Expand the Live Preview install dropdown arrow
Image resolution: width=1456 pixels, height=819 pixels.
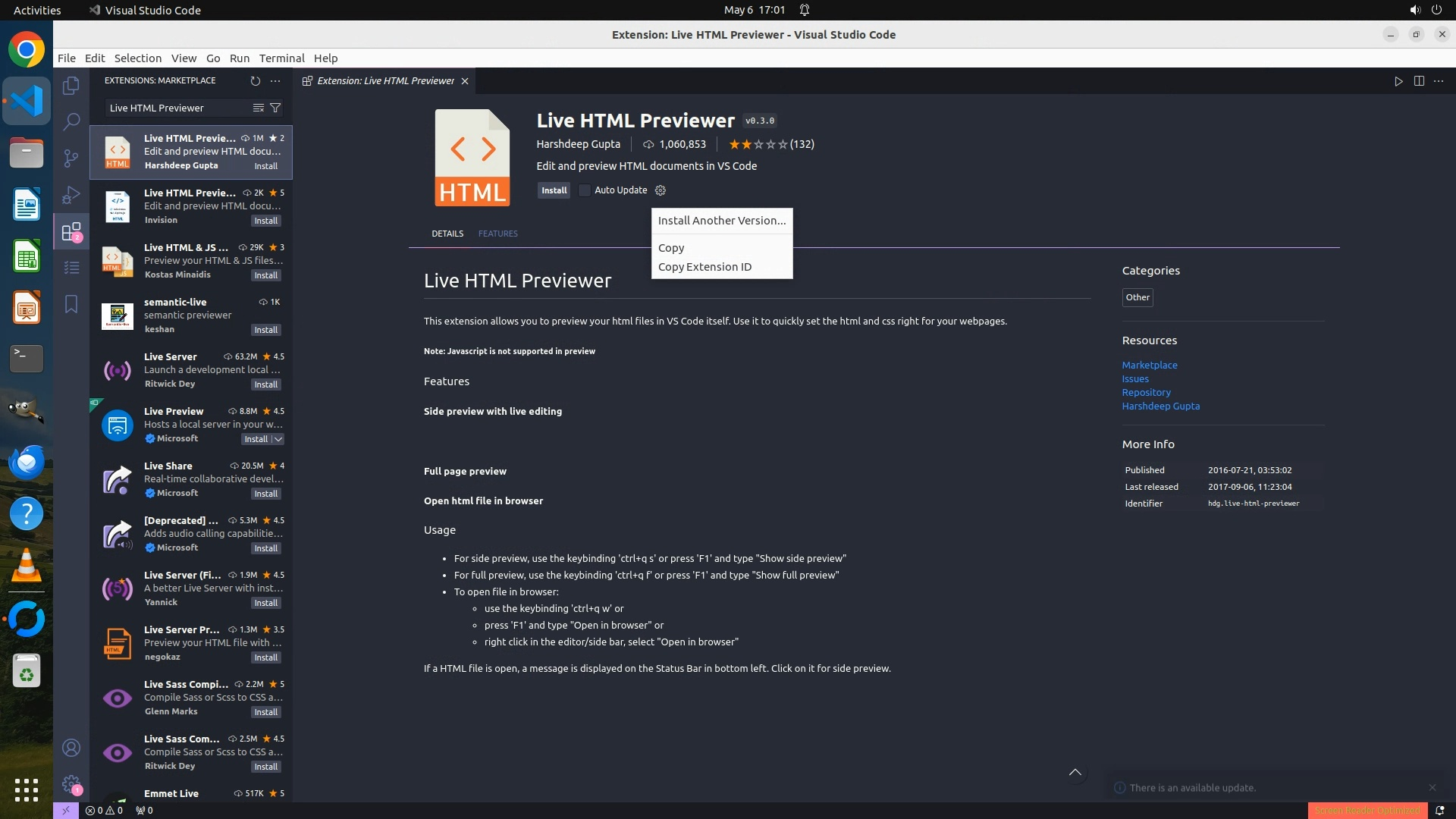[x=278, y=439]
